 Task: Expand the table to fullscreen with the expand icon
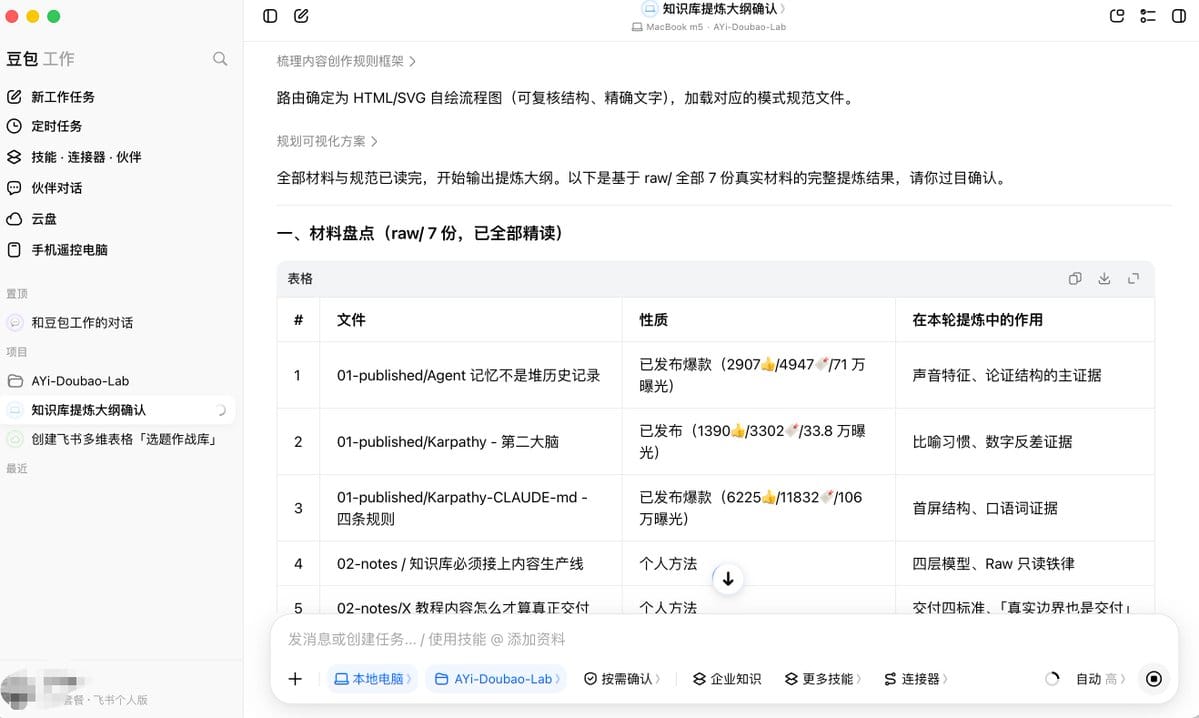click(1133, 279)
